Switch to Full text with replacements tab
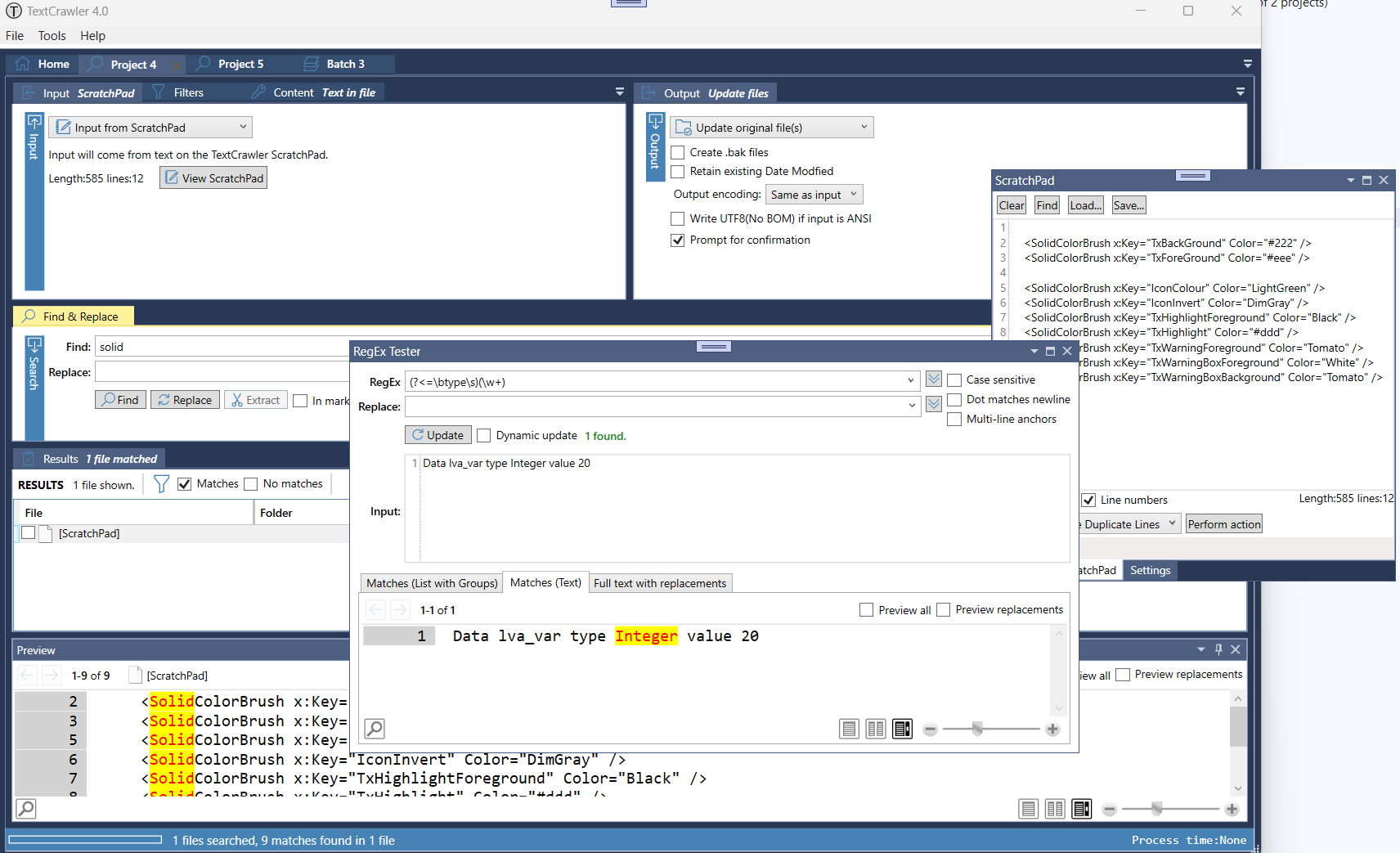Screen dimensions: 1400x853 (659, 583)
